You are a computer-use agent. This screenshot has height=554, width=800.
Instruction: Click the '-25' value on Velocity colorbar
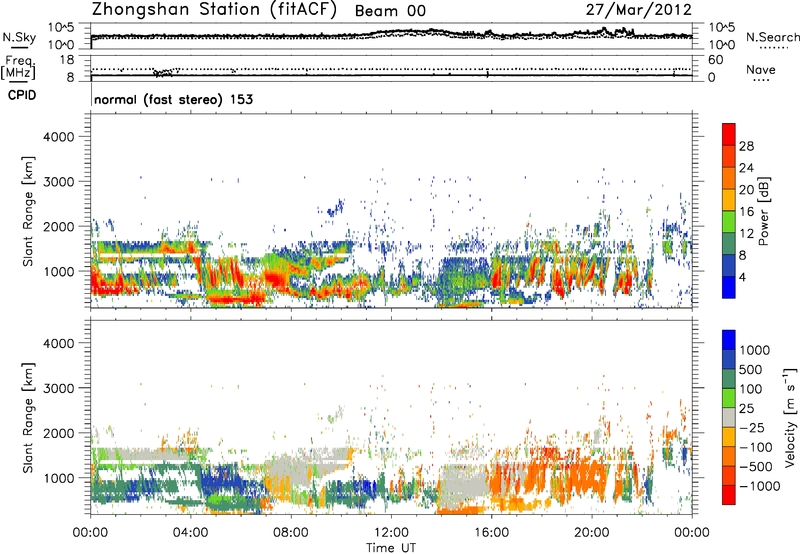(x=751, y=428)
